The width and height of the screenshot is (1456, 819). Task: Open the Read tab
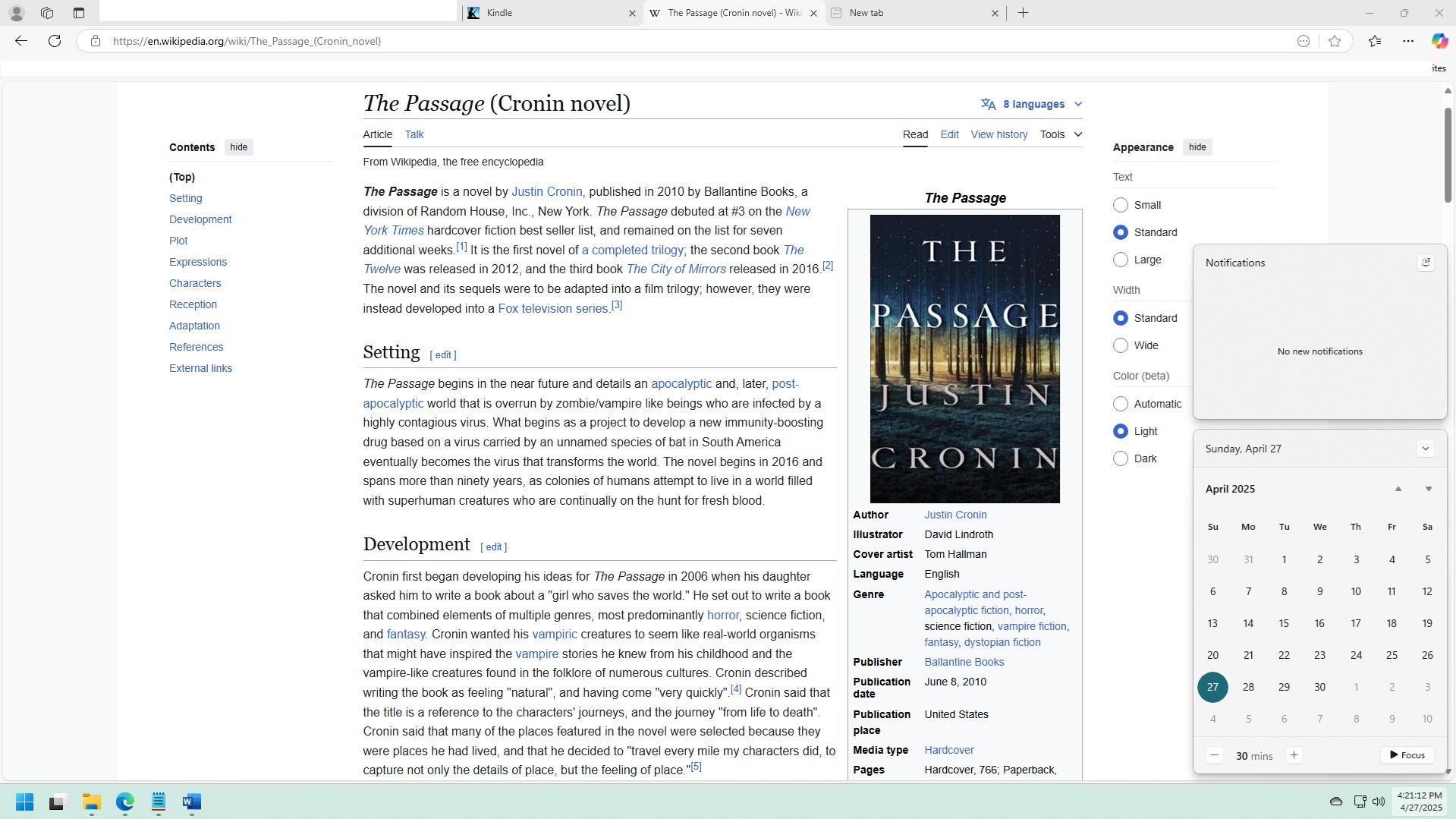916,134
